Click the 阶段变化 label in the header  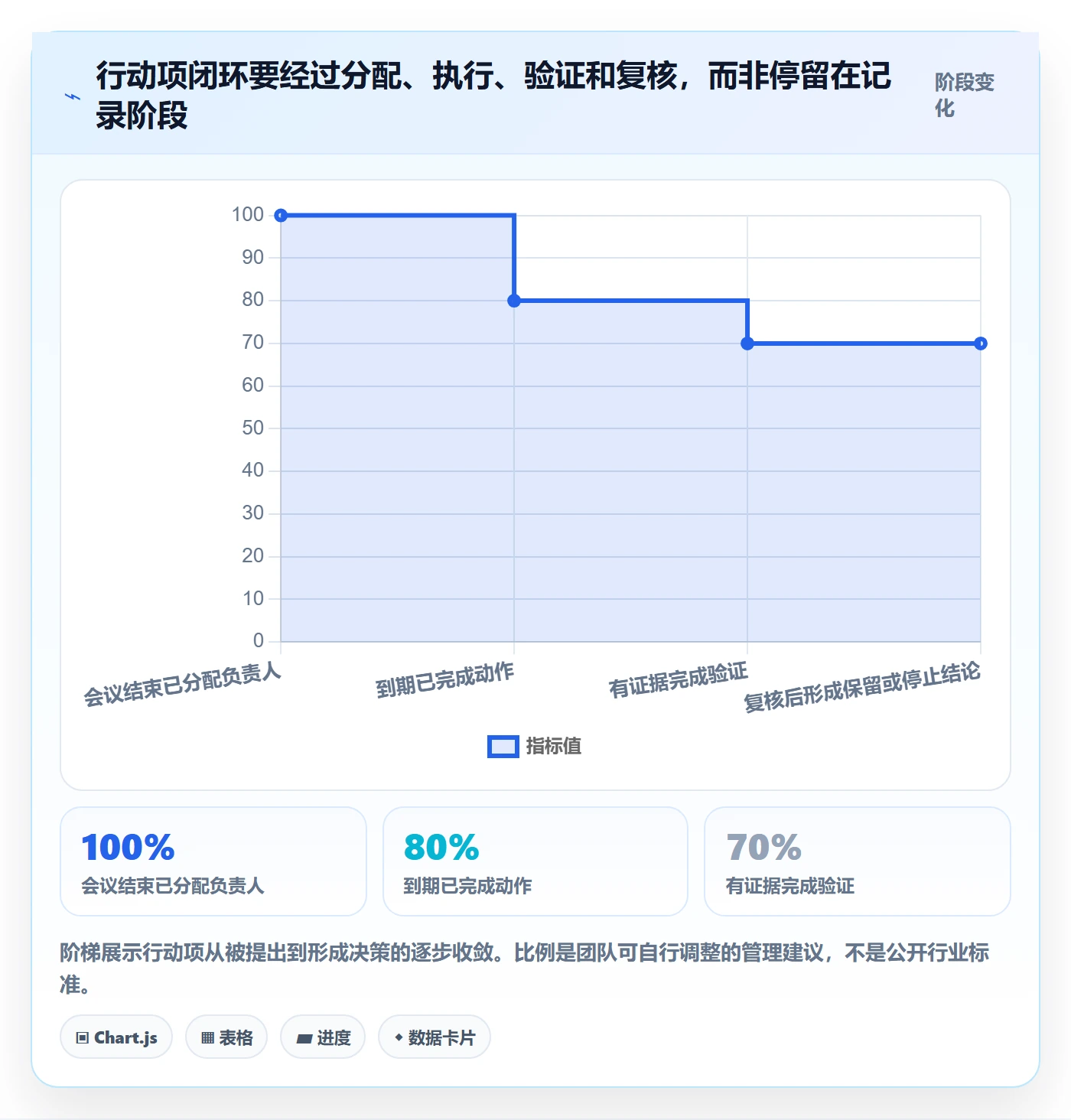(x=965, y=95)
